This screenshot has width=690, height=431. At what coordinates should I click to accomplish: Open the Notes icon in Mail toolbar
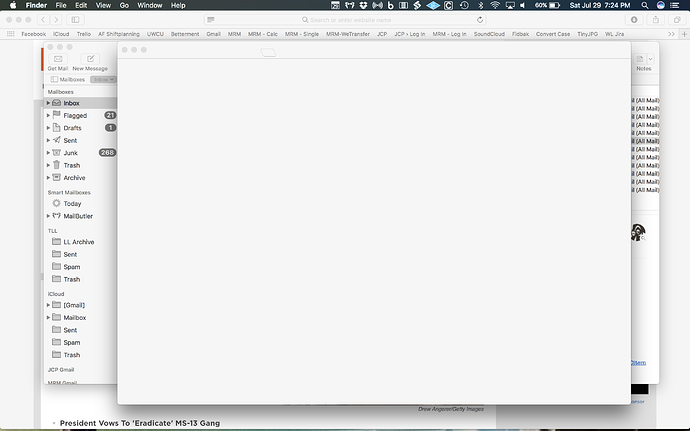(x=640, y=59)
